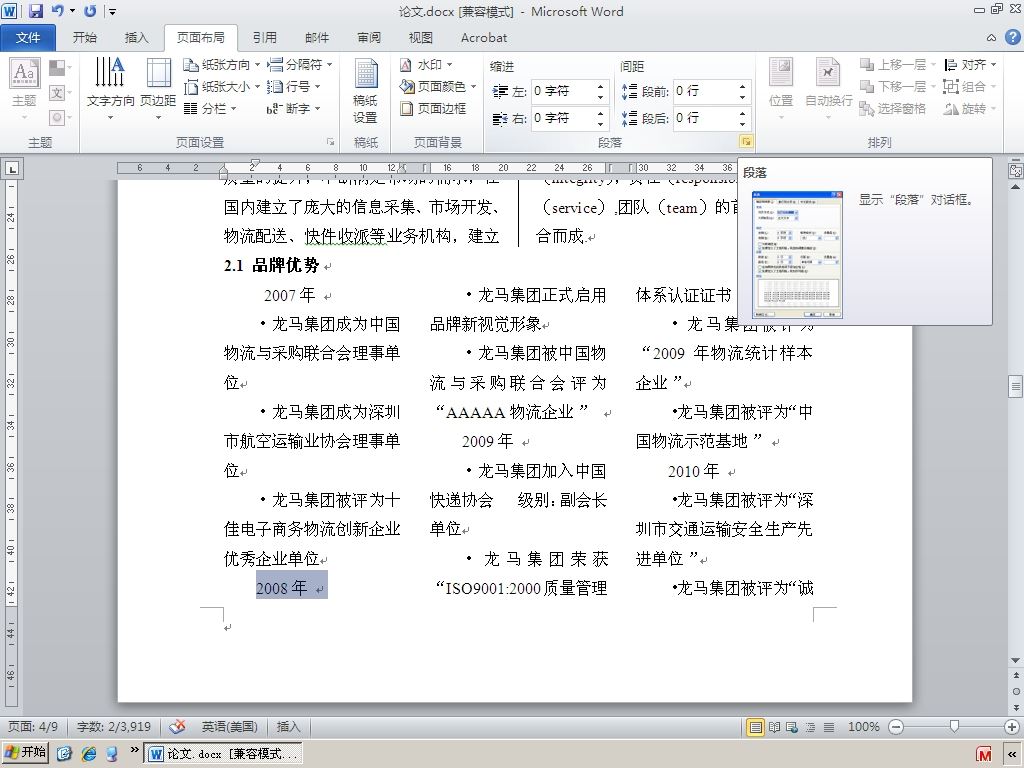
Task: Open Word Help question mark icon
Action: 1012,37
